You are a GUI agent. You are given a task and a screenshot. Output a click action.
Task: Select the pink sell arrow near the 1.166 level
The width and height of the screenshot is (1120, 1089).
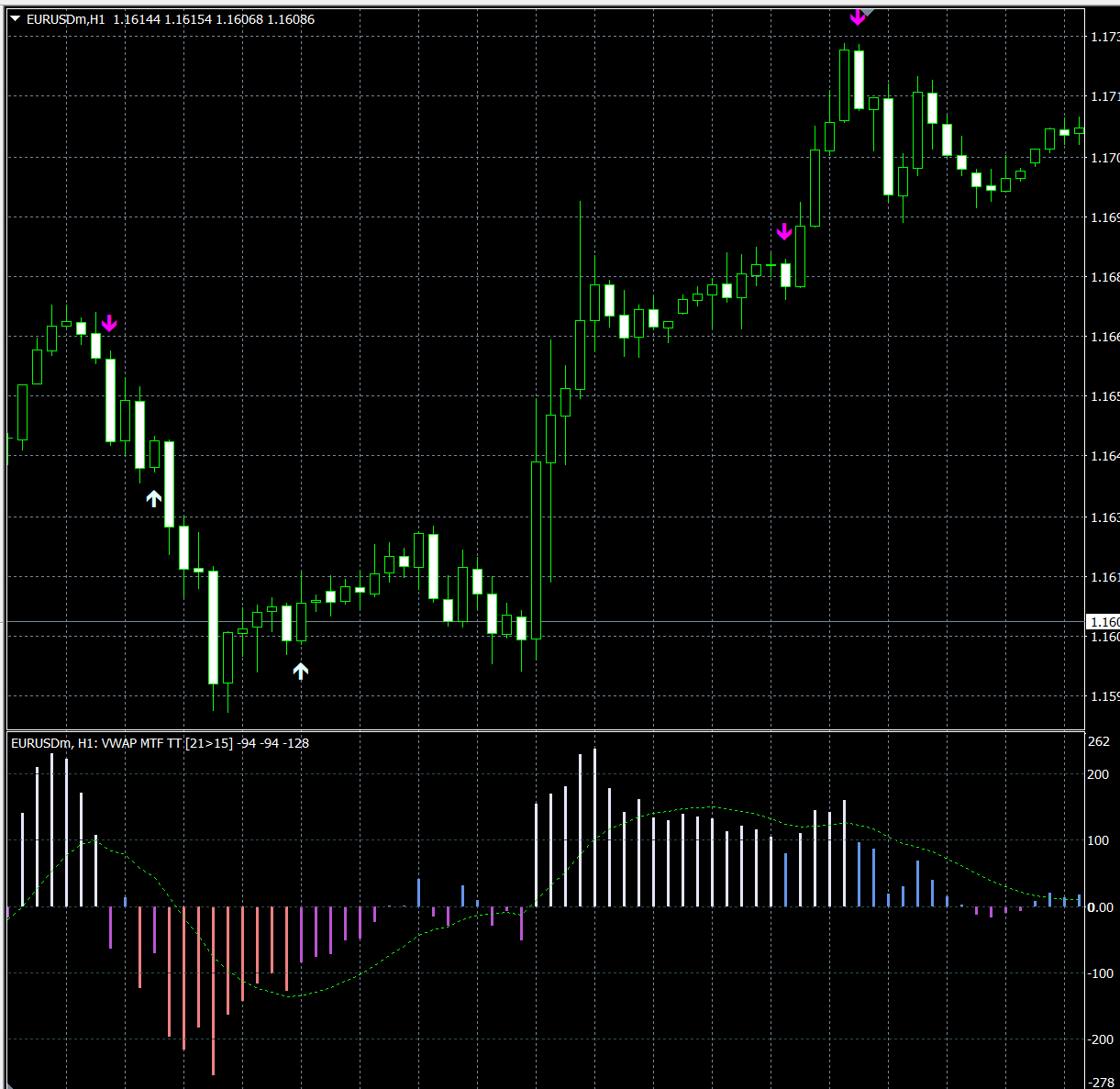[x=109, y=323]
